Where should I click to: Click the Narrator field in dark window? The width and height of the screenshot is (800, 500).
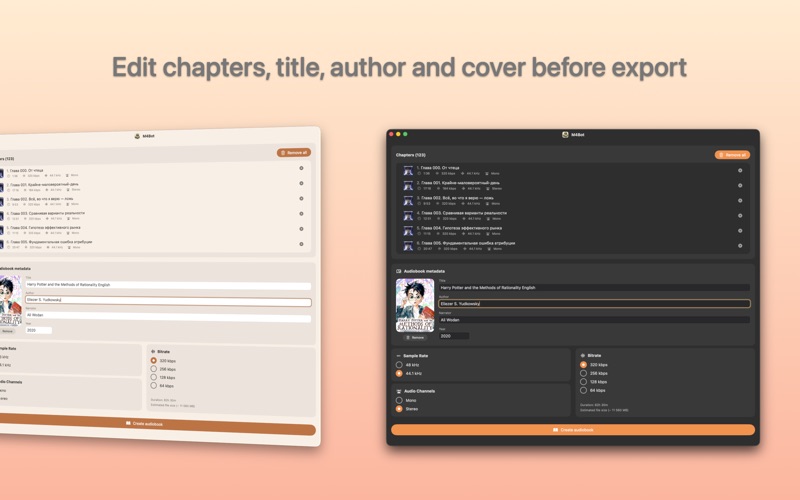coord(594,320)
